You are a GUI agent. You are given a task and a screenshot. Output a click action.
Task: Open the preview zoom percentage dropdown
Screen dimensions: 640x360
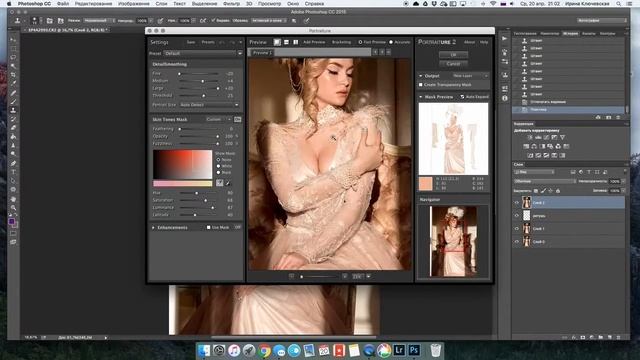(x=368, y=276)
